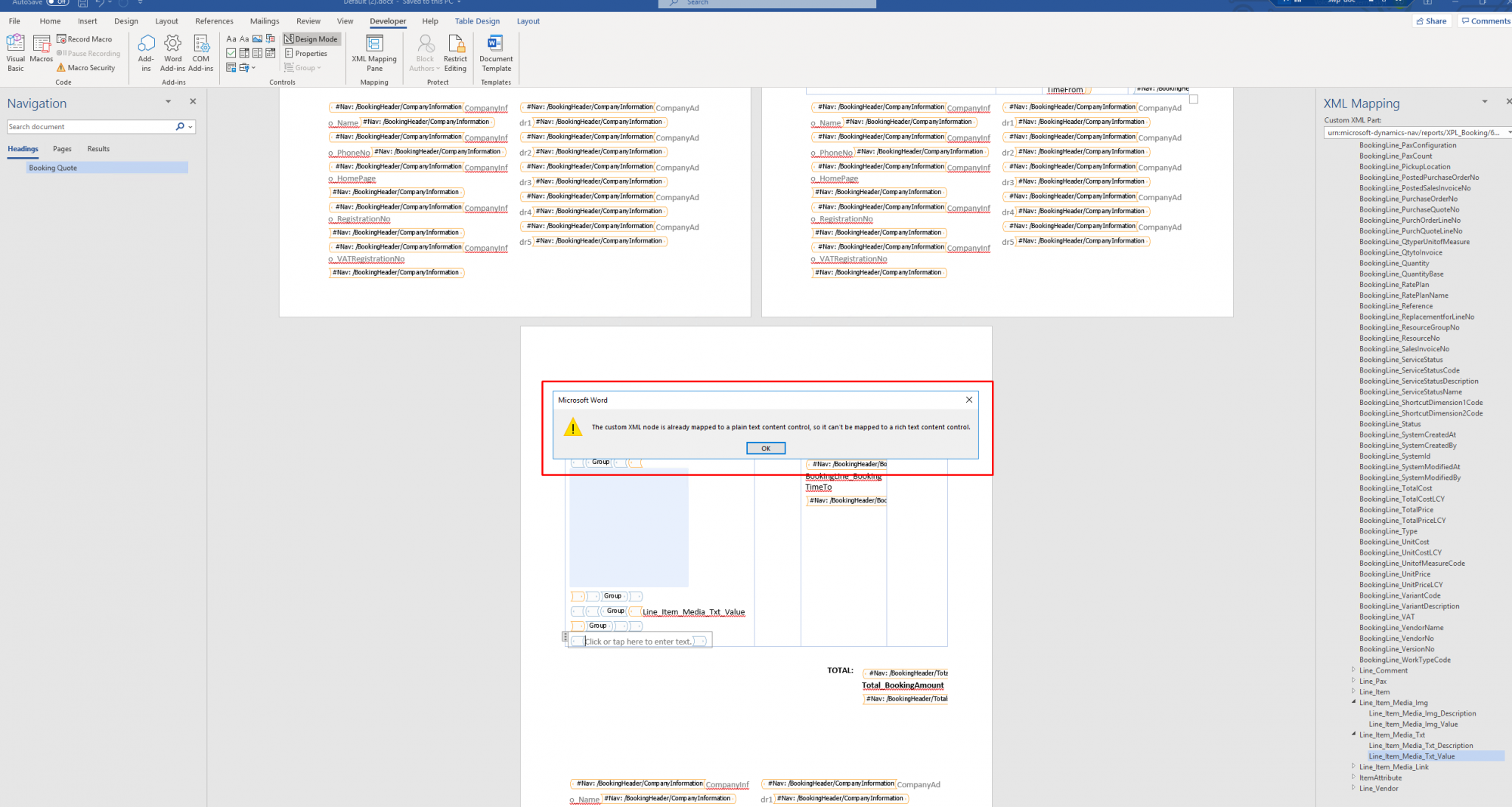Image resolution: width=1512 pixels, height=807 pixels.
Task: Click the Search document field
Action: (91, 127)
